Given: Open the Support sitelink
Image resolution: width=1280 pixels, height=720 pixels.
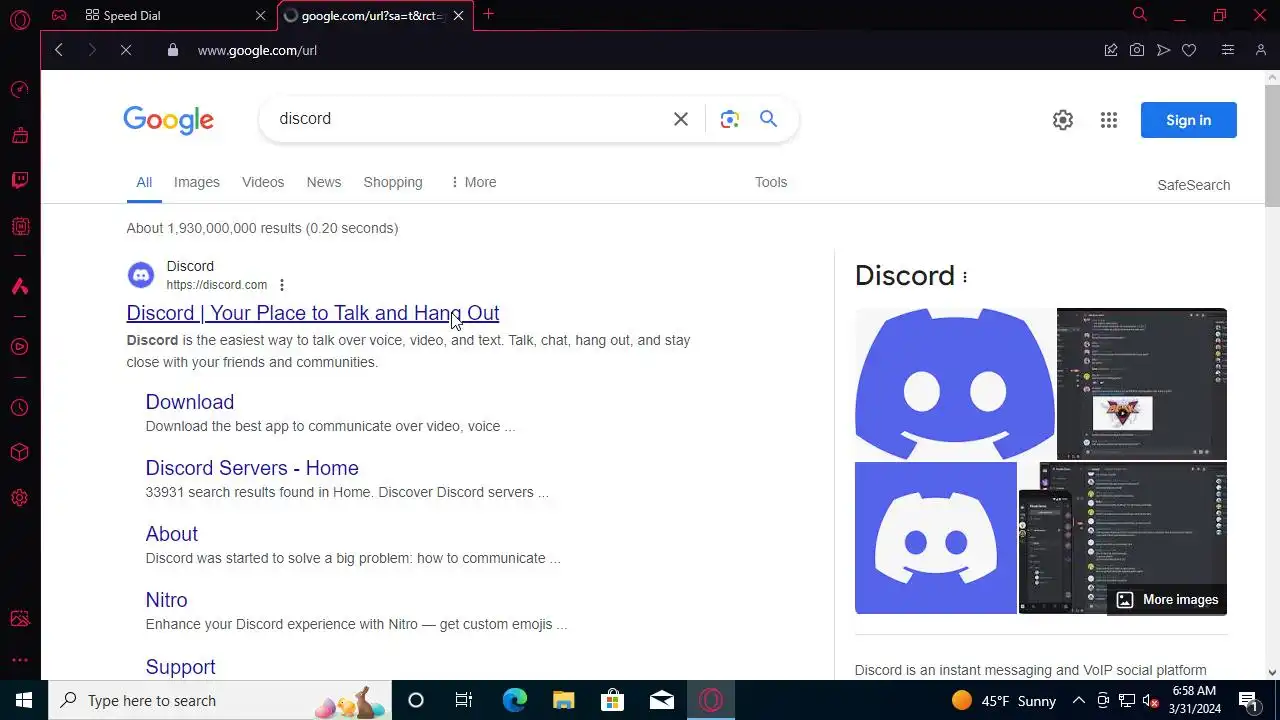Looking at the screenshot, I should click(x=180, y=667).
